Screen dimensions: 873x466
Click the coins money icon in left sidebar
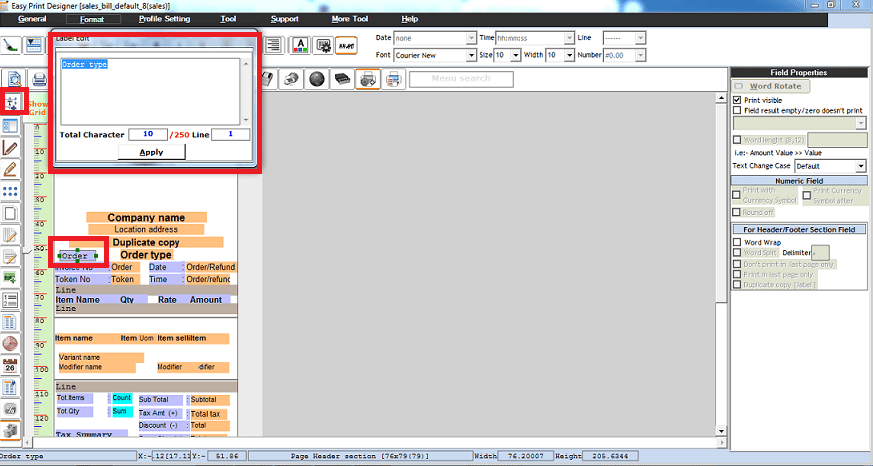point(10,430)
